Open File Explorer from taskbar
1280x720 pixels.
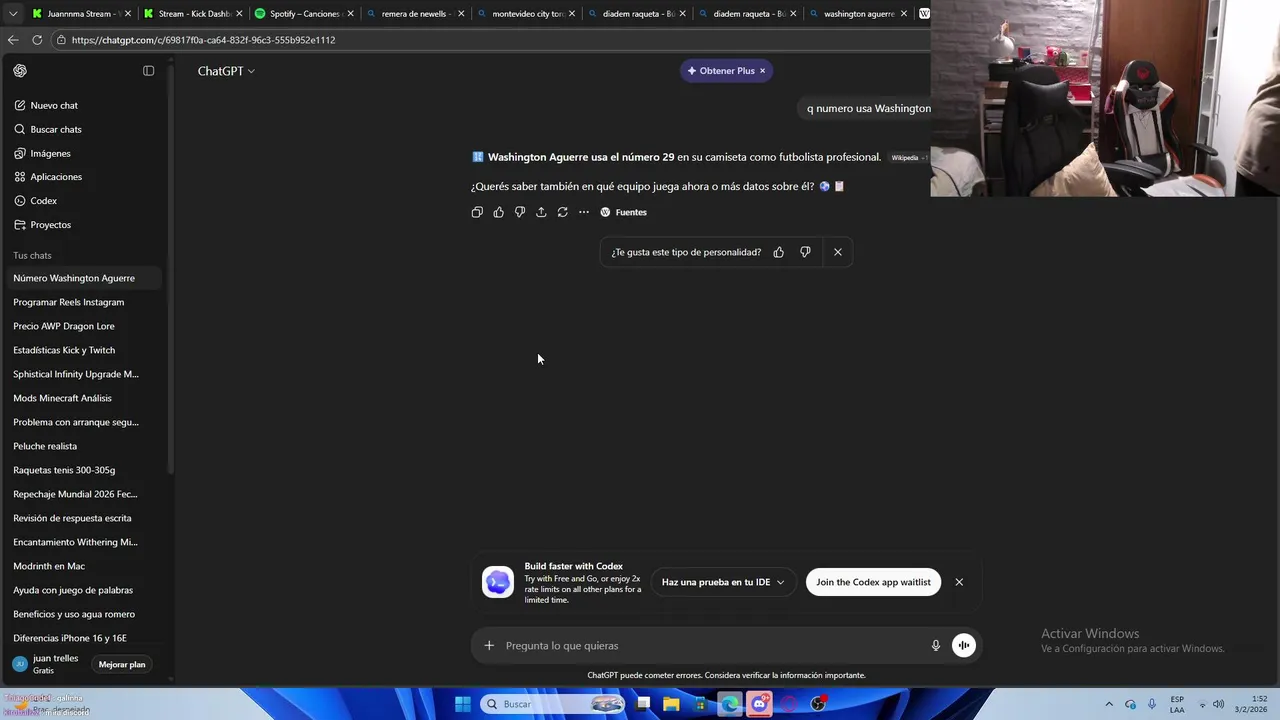coord(671,704)
